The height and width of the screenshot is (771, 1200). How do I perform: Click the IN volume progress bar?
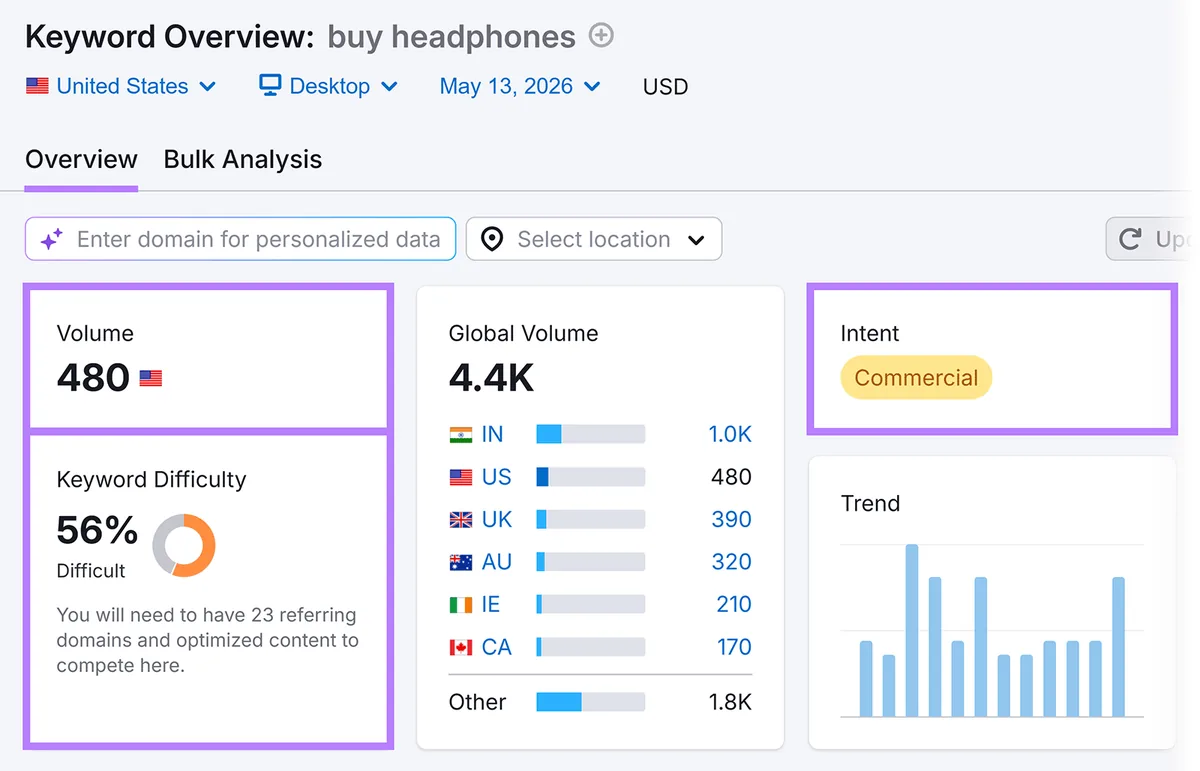click(x=591, y=434)
